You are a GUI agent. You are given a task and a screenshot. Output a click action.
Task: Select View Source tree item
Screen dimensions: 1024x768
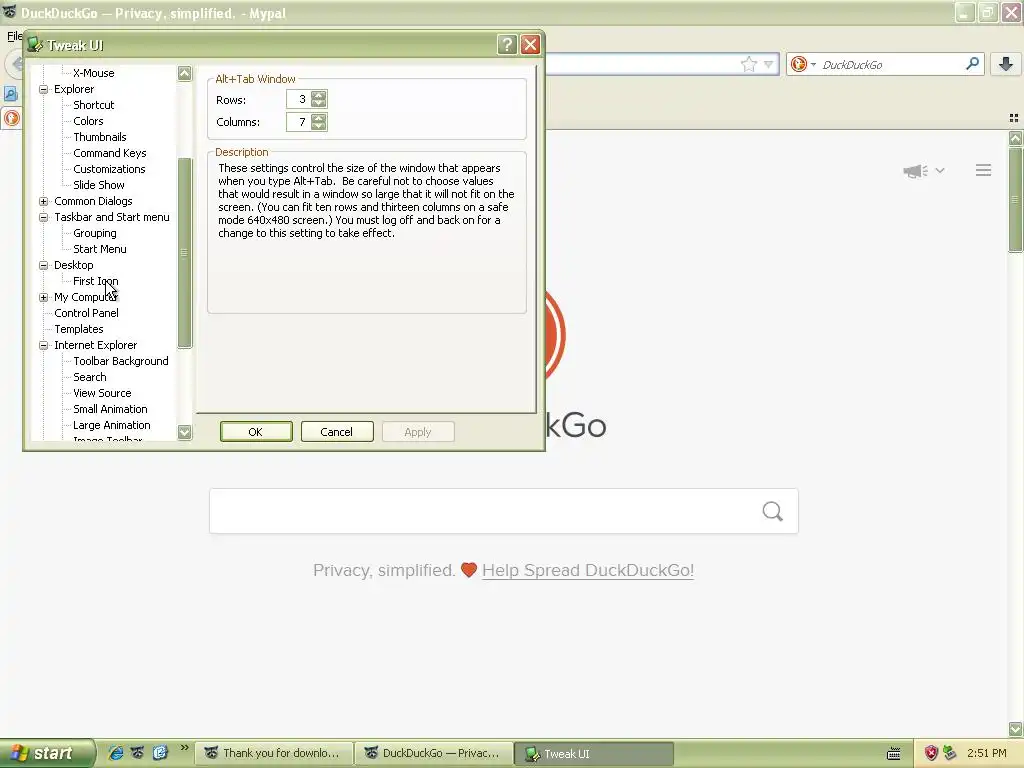102,393
